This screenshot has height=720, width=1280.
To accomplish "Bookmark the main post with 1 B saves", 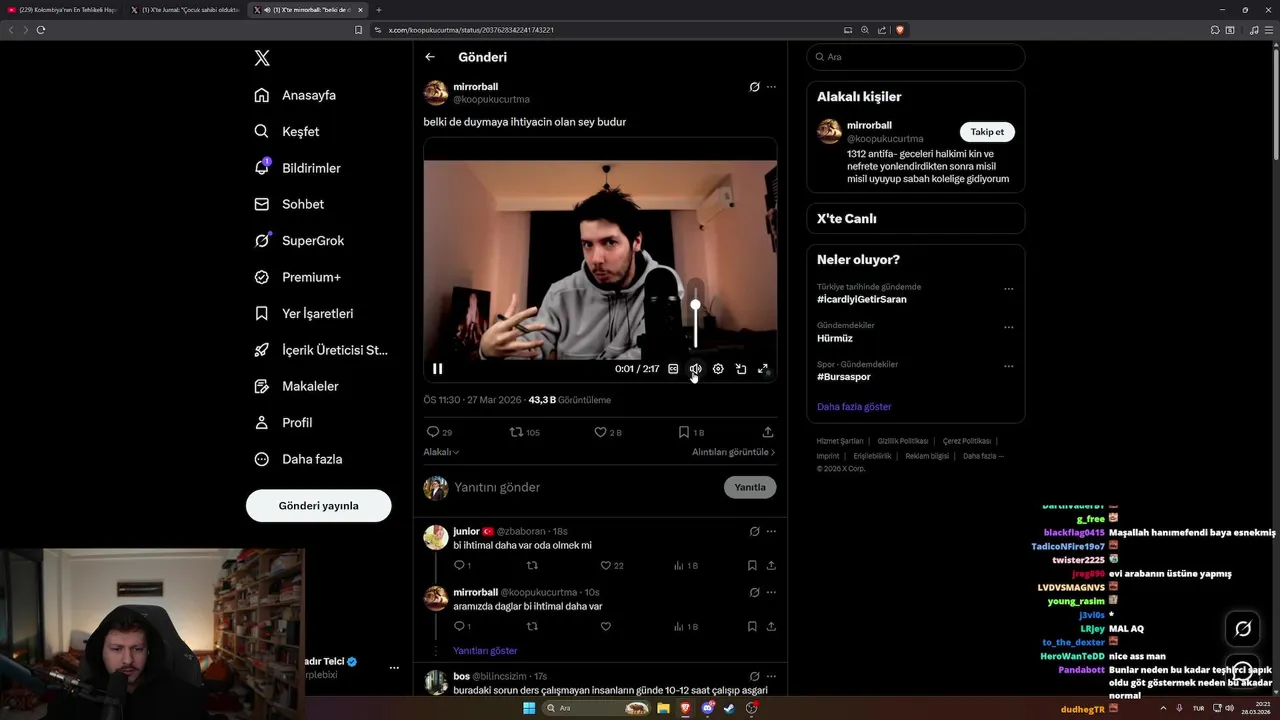I will 684,432.
